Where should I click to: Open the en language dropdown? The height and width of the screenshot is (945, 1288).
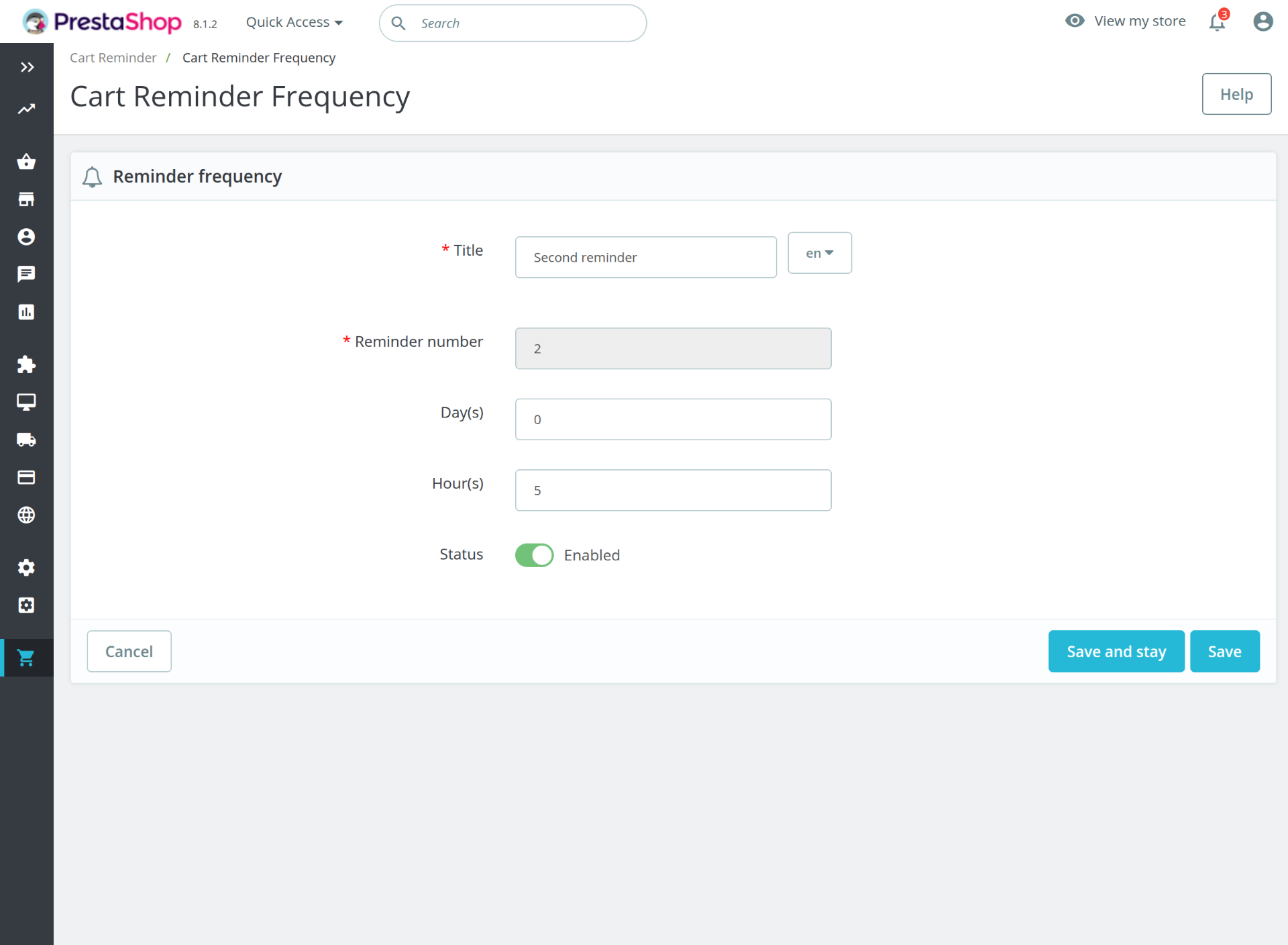[819, 253]
